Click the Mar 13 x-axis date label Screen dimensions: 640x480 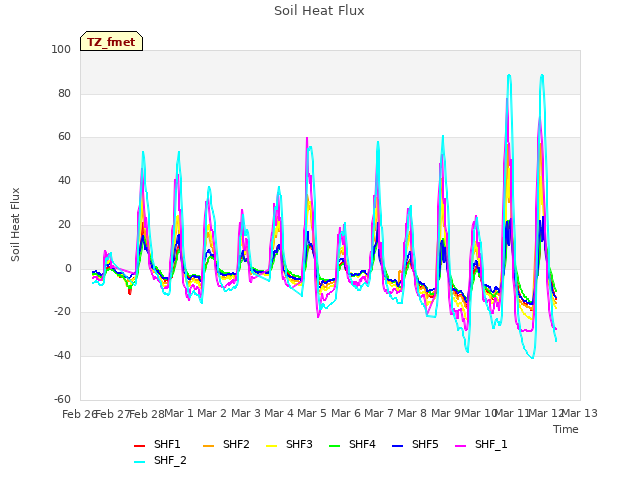[580, 413]
